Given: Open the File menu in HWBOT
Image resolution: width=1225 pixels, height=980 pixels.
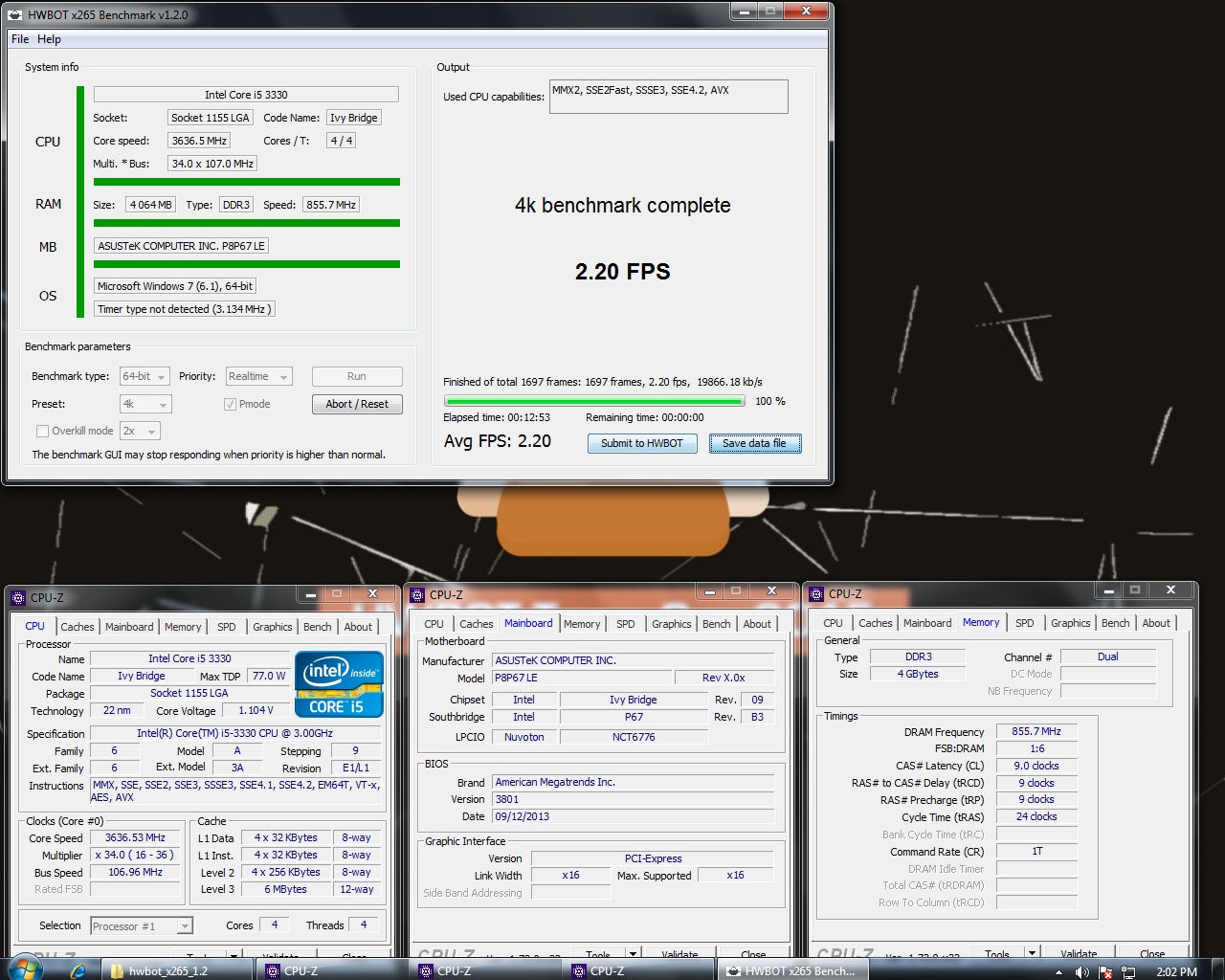Looking at the screenshot, I should [x=20, y=39].
